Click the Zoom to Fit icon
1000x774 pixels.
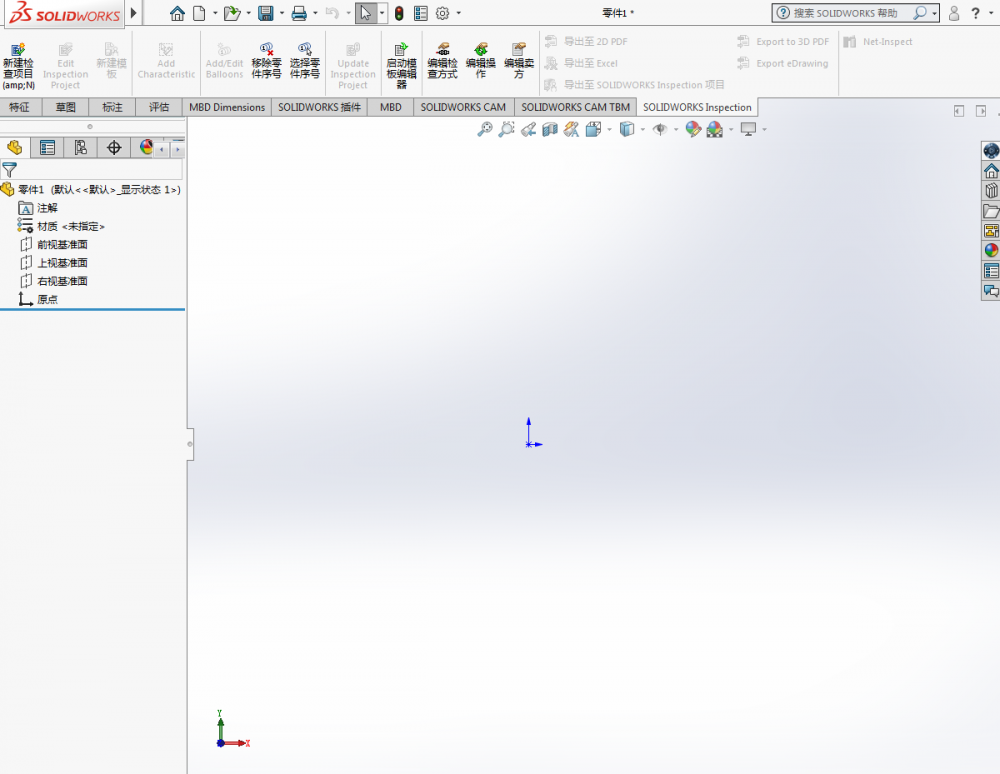click(x=485, y=129)
